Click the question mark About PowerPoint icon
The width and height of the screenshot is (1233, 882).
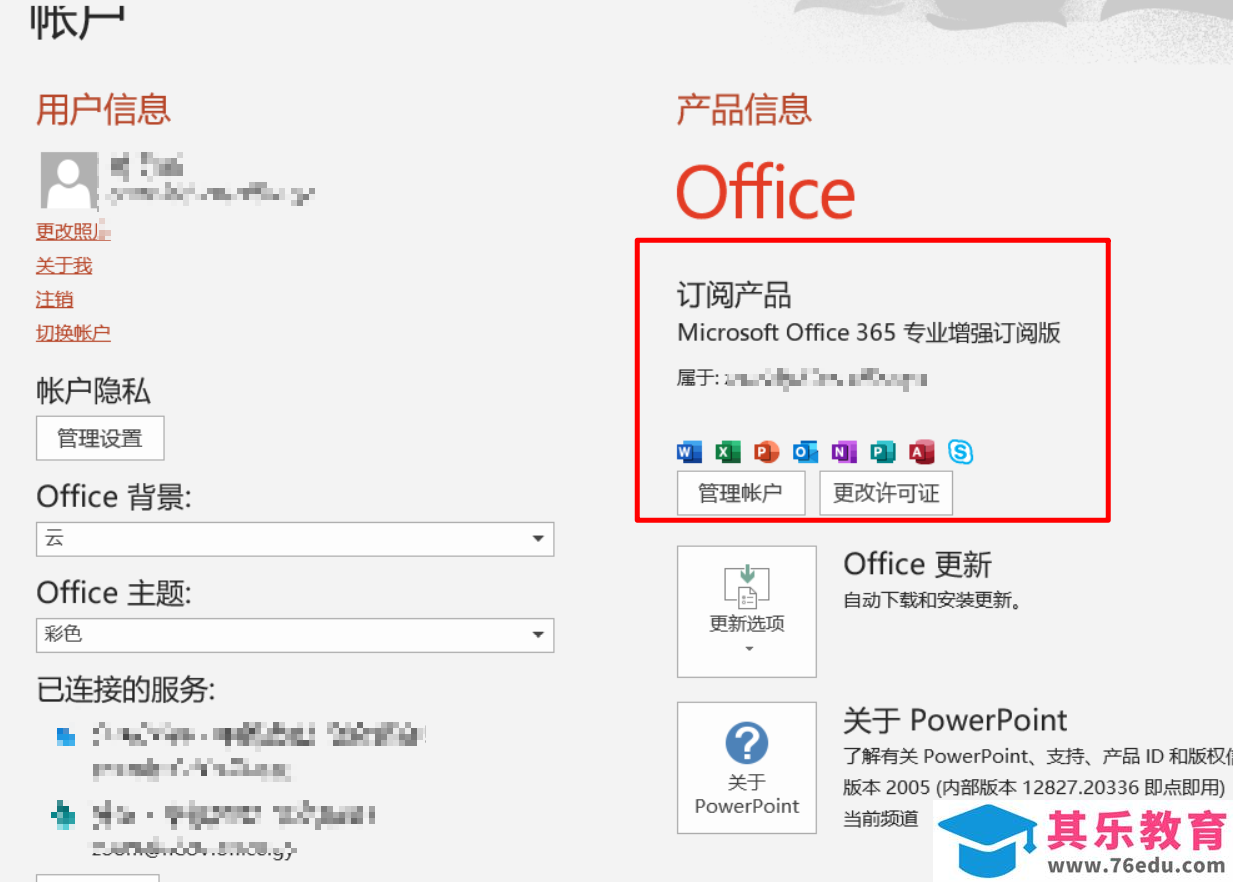point(746,743)
